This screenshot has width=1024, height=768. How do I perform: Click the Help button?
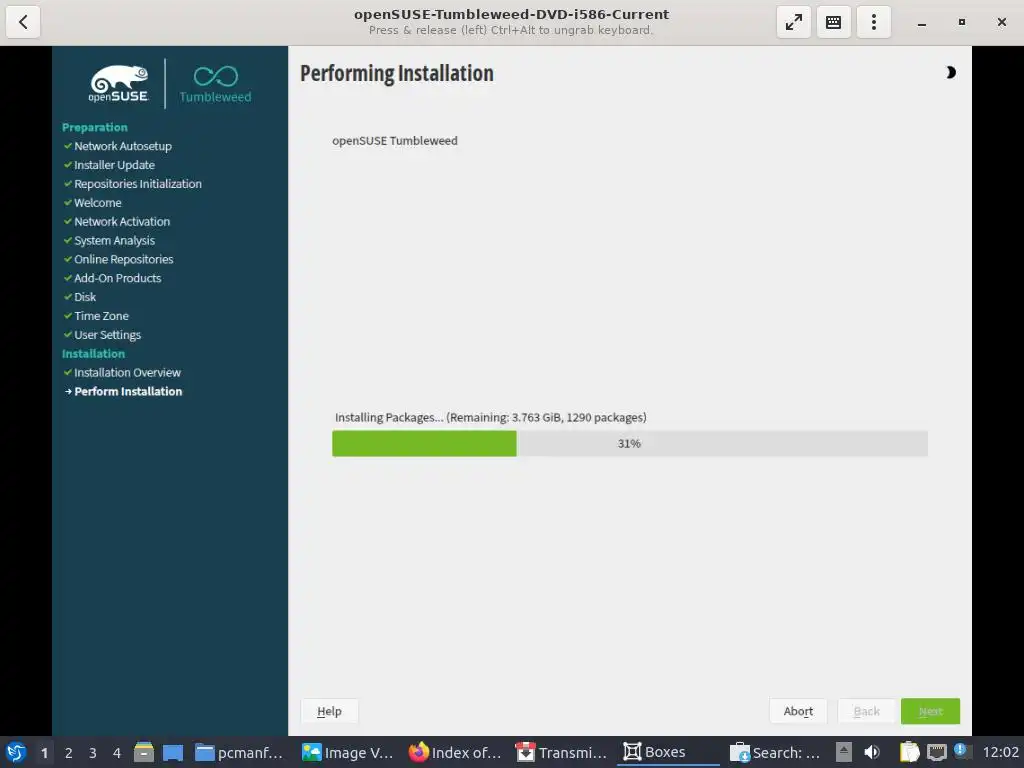click(x=329, y=711)
